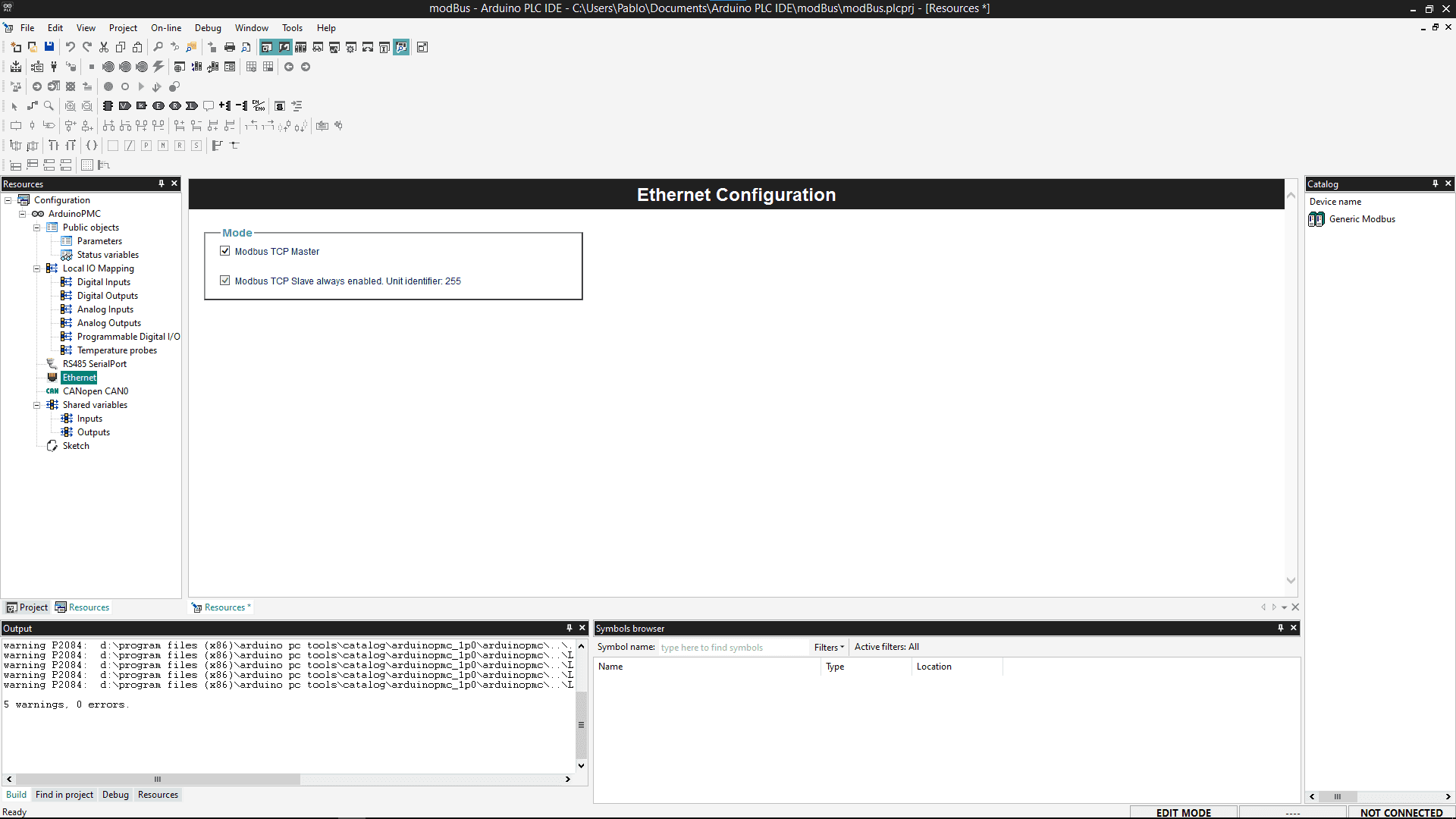
Task: Toggle Modbus TCP Slave always enabled checkbox
Action: [225, 281]
